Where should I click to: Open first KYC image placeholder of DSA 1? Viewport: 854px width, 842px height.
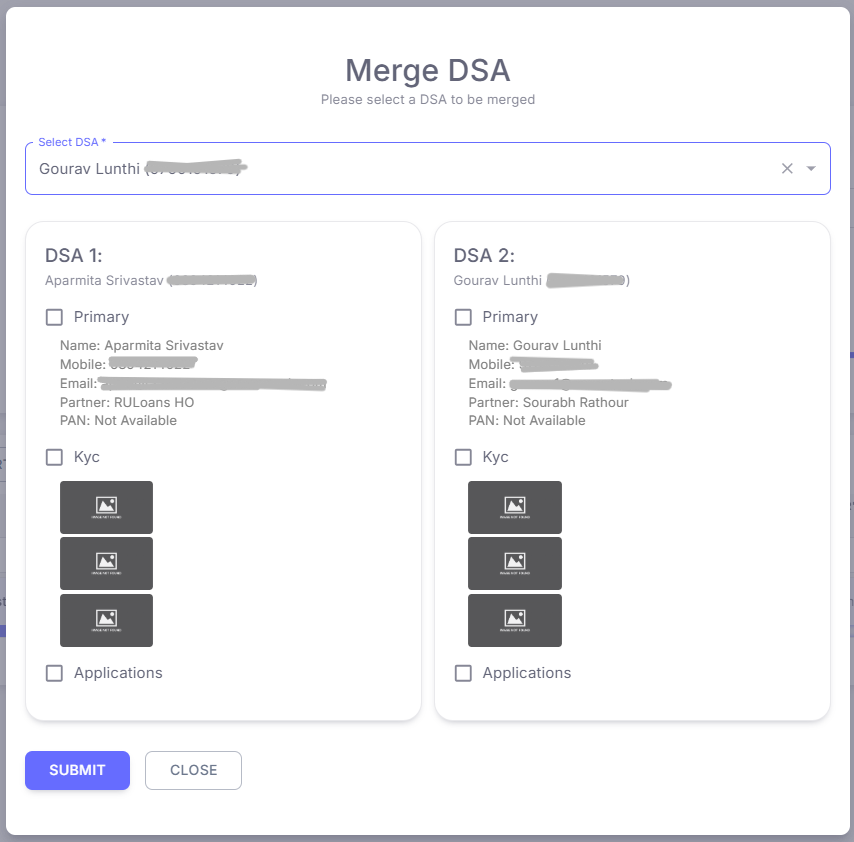[x=106, y=507]
